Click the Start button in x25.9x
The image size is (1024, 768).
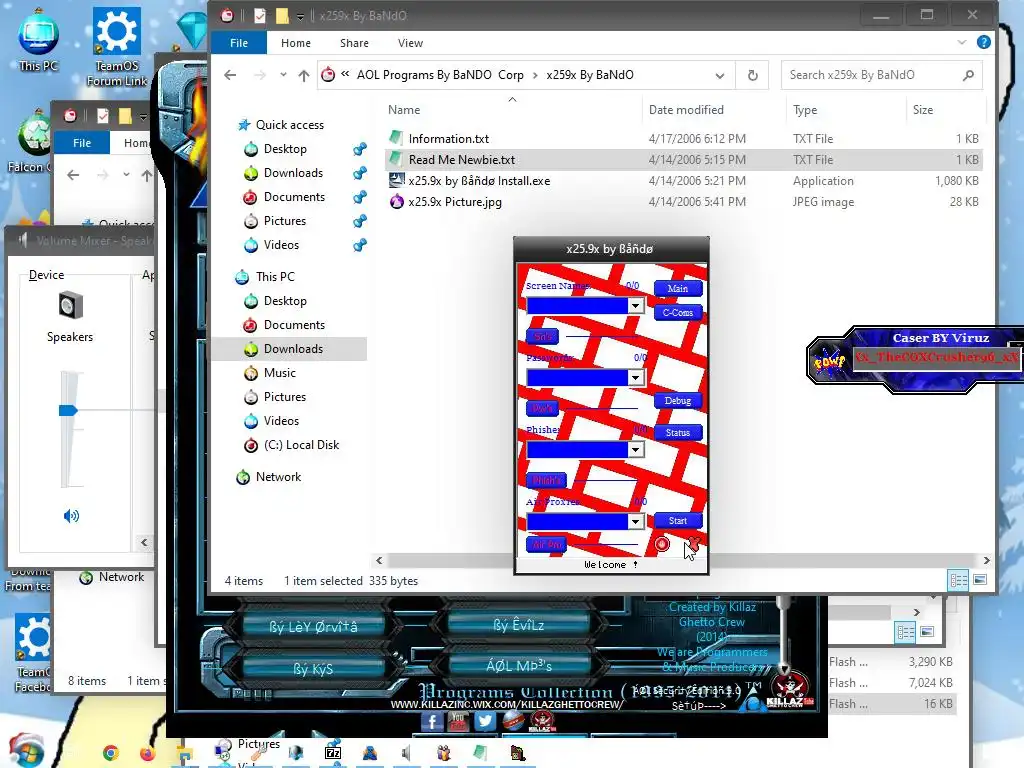point(677,520)
